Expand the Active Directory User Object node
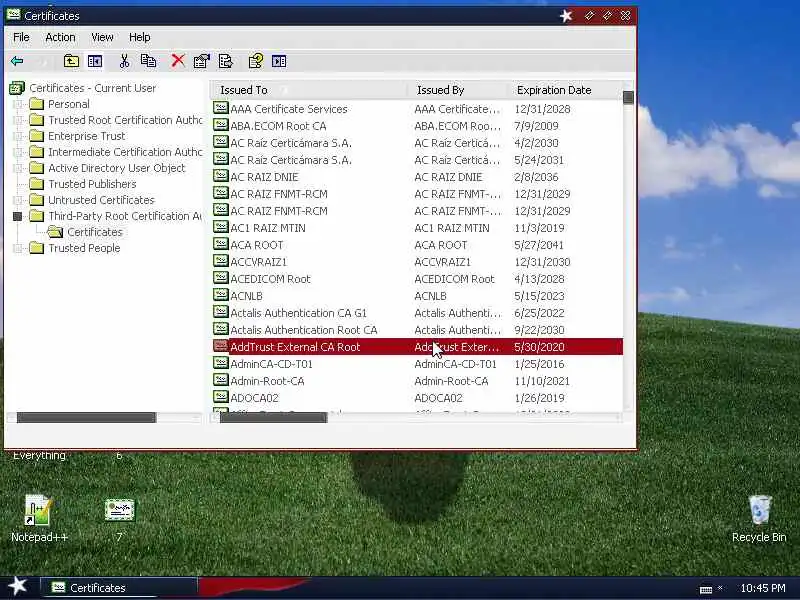The width and height of the screenshot is (800, 600). point(18,168)
